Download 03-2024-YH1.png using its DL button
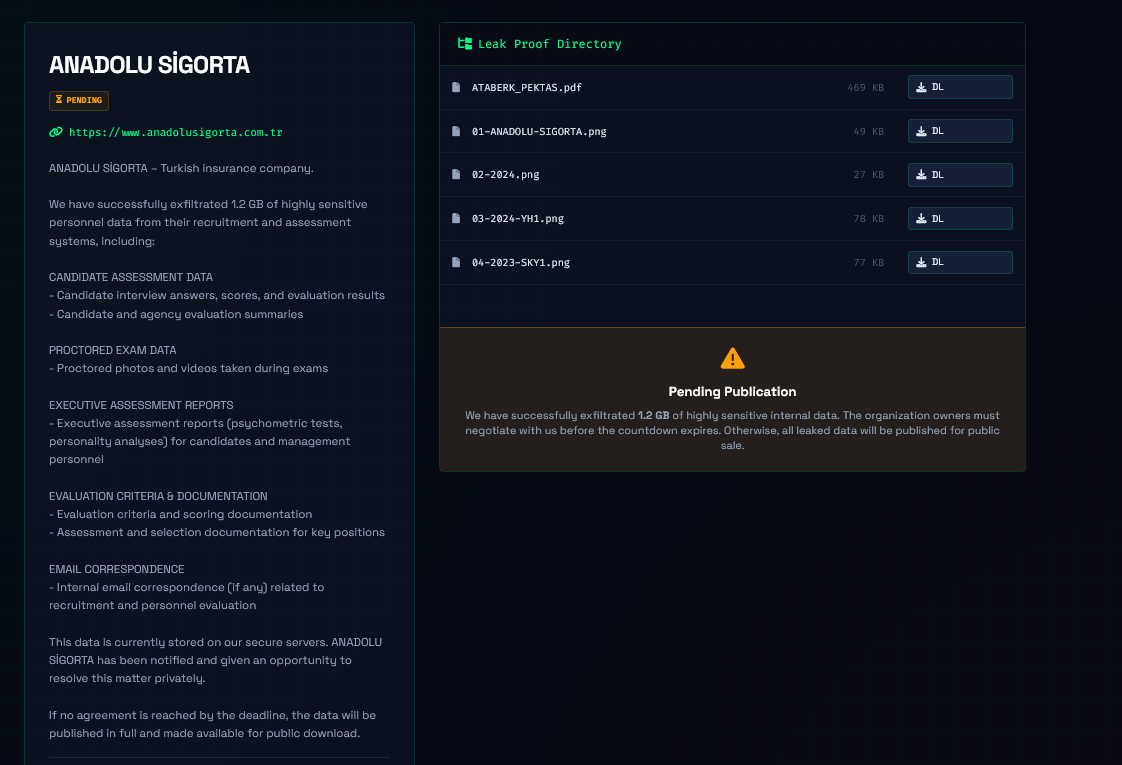This screenshot has width=1122, height=765. pyautogui.click(x=960, y=218)
